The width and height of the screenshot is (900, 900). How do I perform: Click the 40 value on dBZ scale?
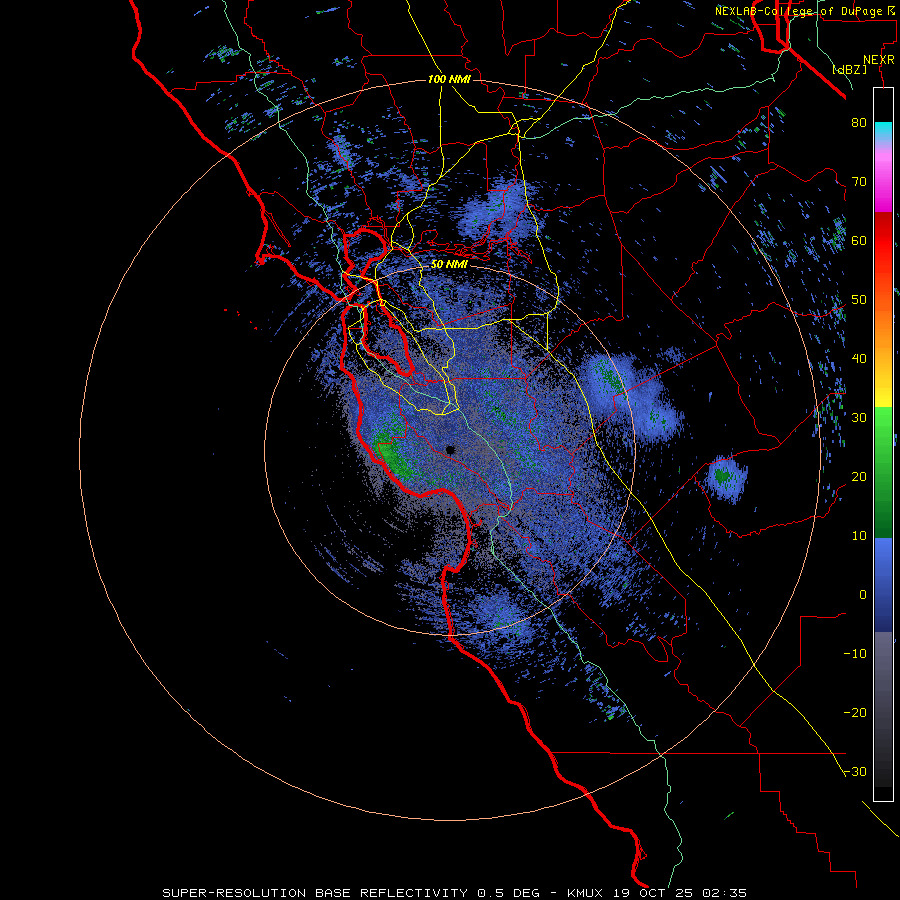tap(859, 359)
